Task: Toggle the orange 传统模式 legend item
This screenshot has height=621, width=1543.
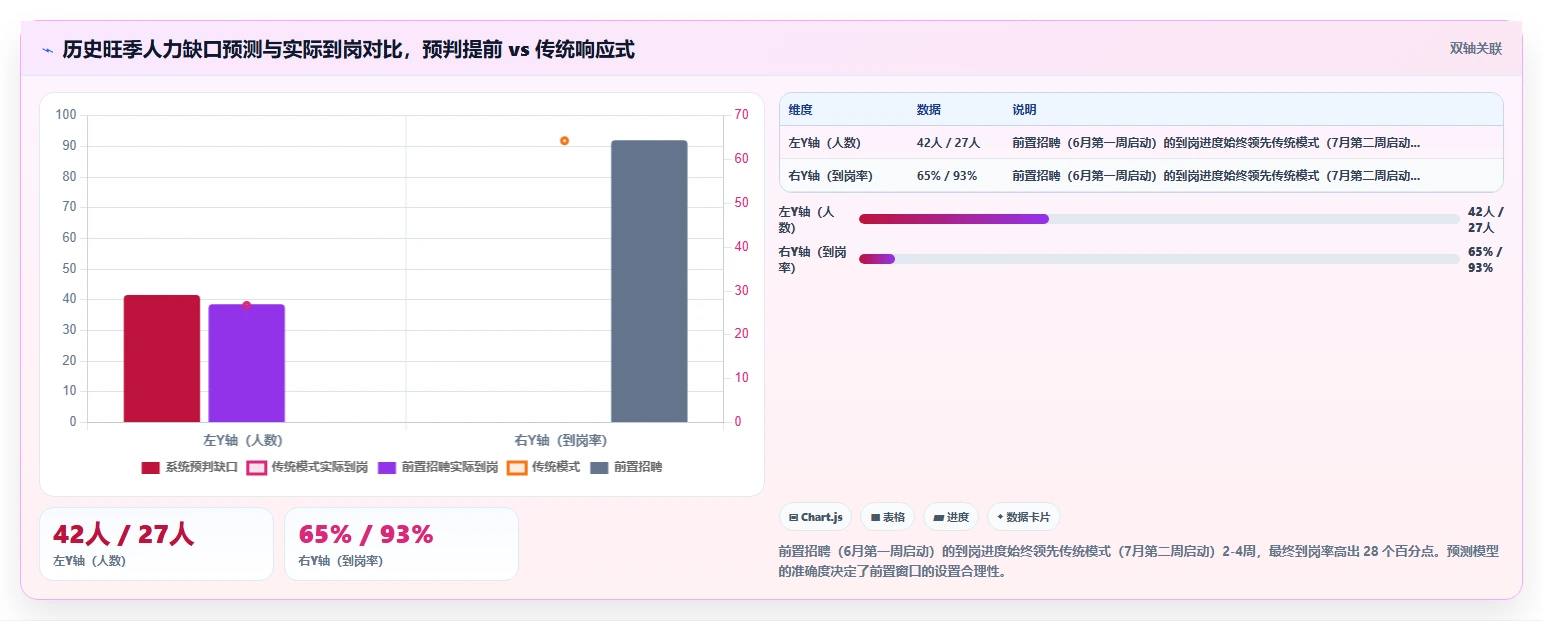Action: tap(544, 467)
